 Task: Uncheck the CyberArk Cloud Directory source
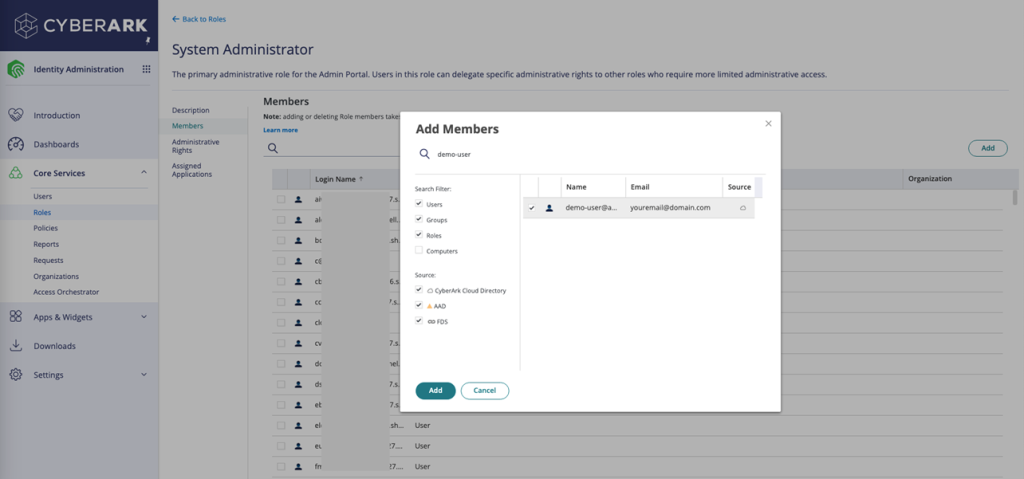click(x=419, y=289)
